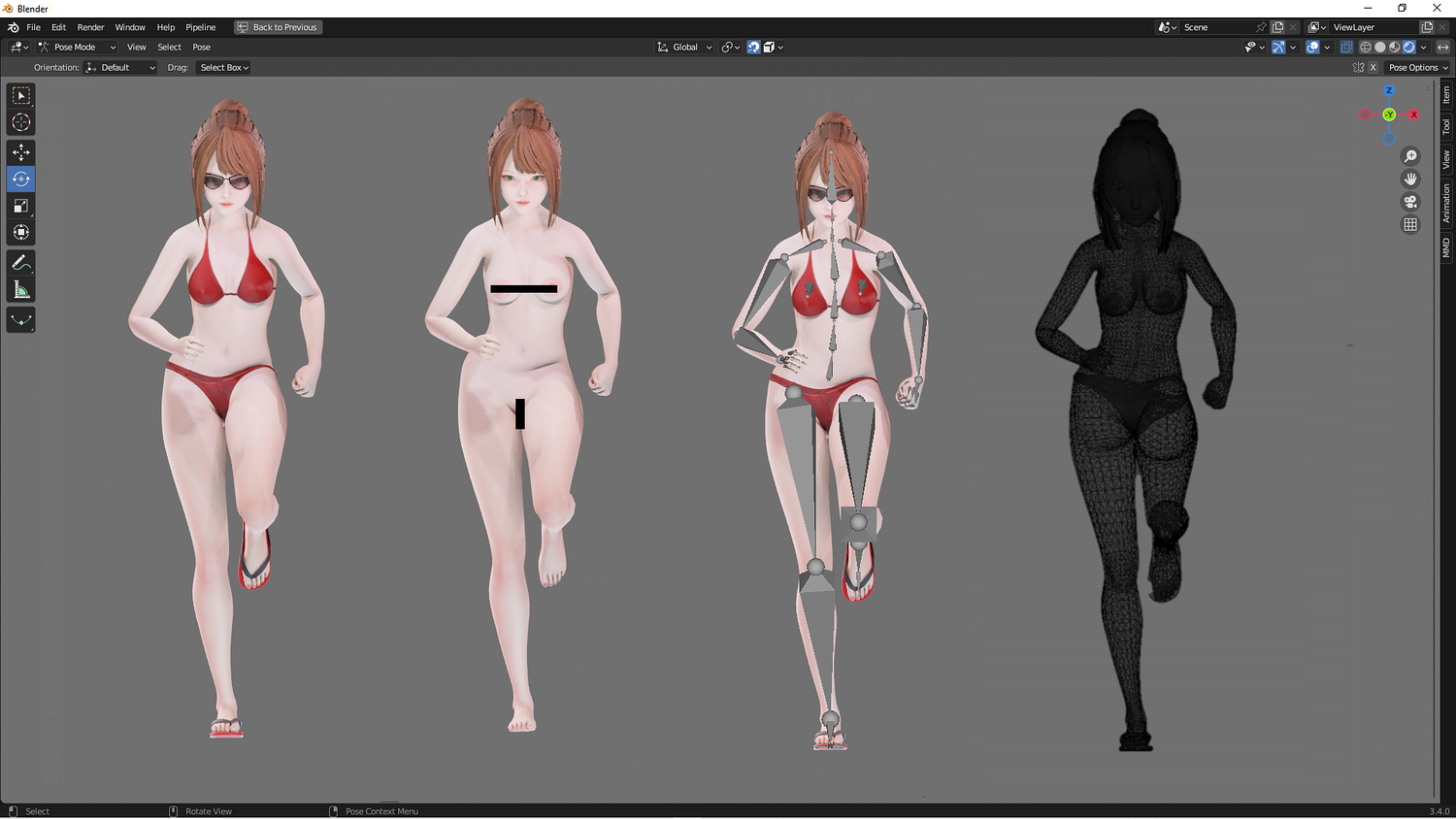The width and height of the screenshot is (1456, 819).
Task: Activate the Move tool
Action: point(20,152)
